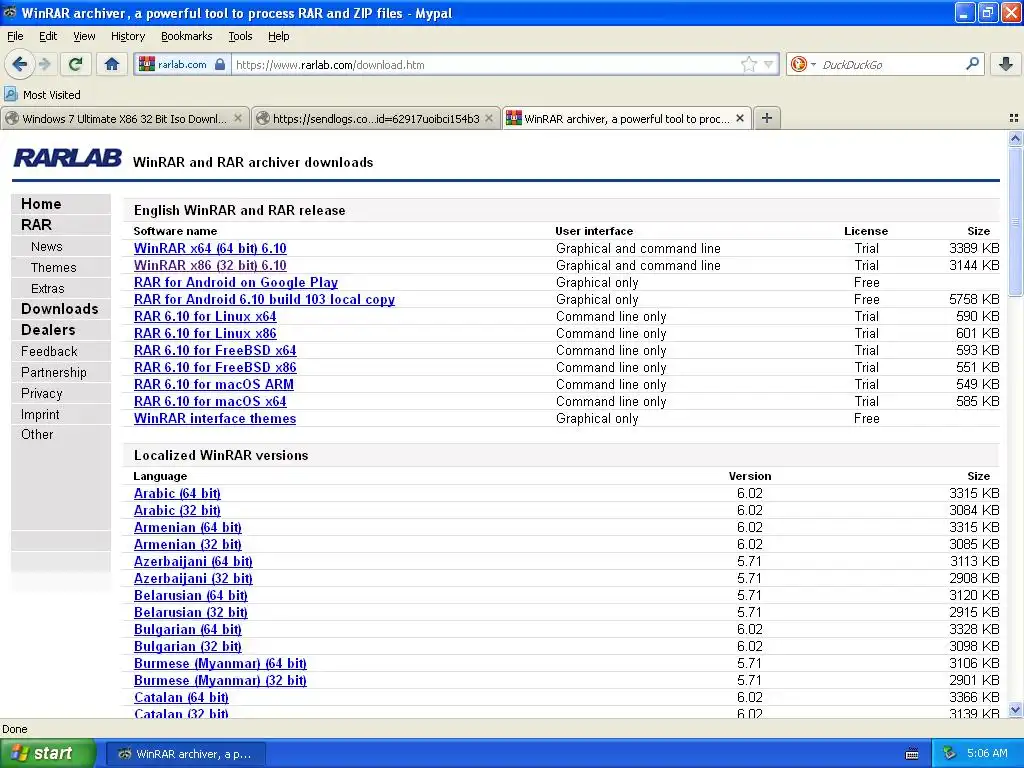Open News in the sidebar
This screenshot has height=768, width=1024.
tap(46, 246)
